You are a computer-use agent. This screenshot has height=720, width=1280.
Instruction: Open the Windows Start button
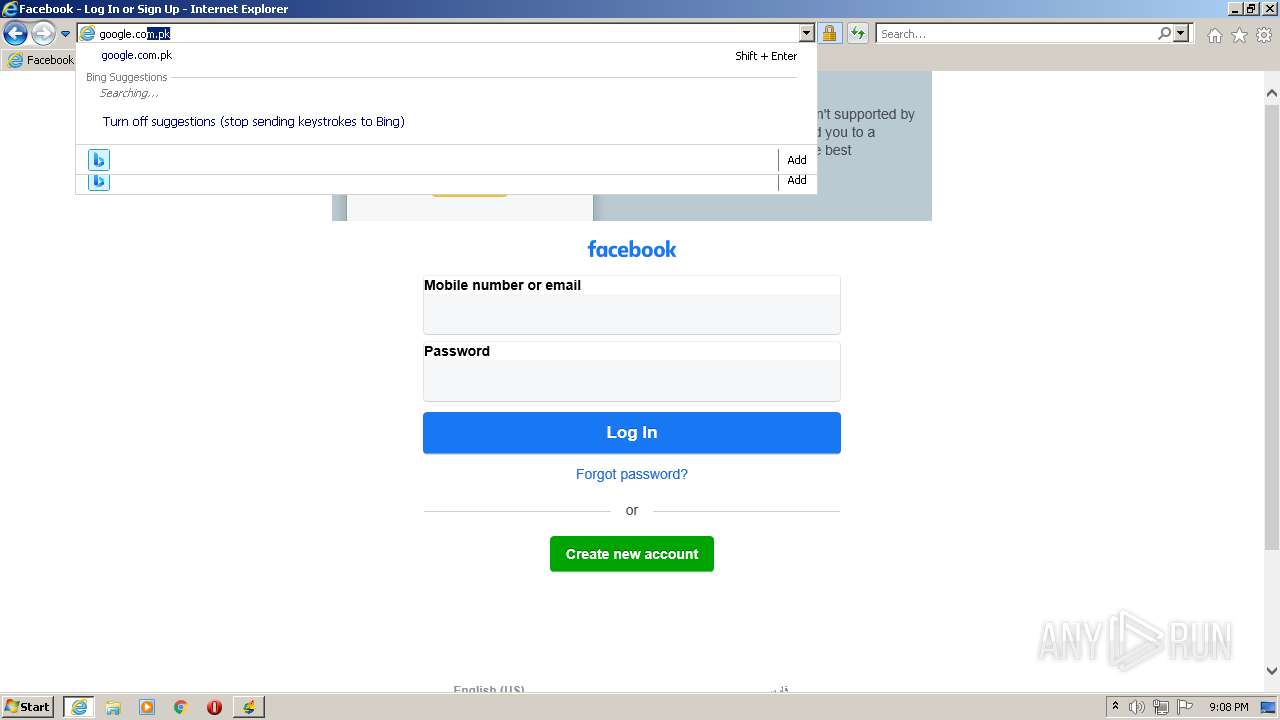click(28, 707)
